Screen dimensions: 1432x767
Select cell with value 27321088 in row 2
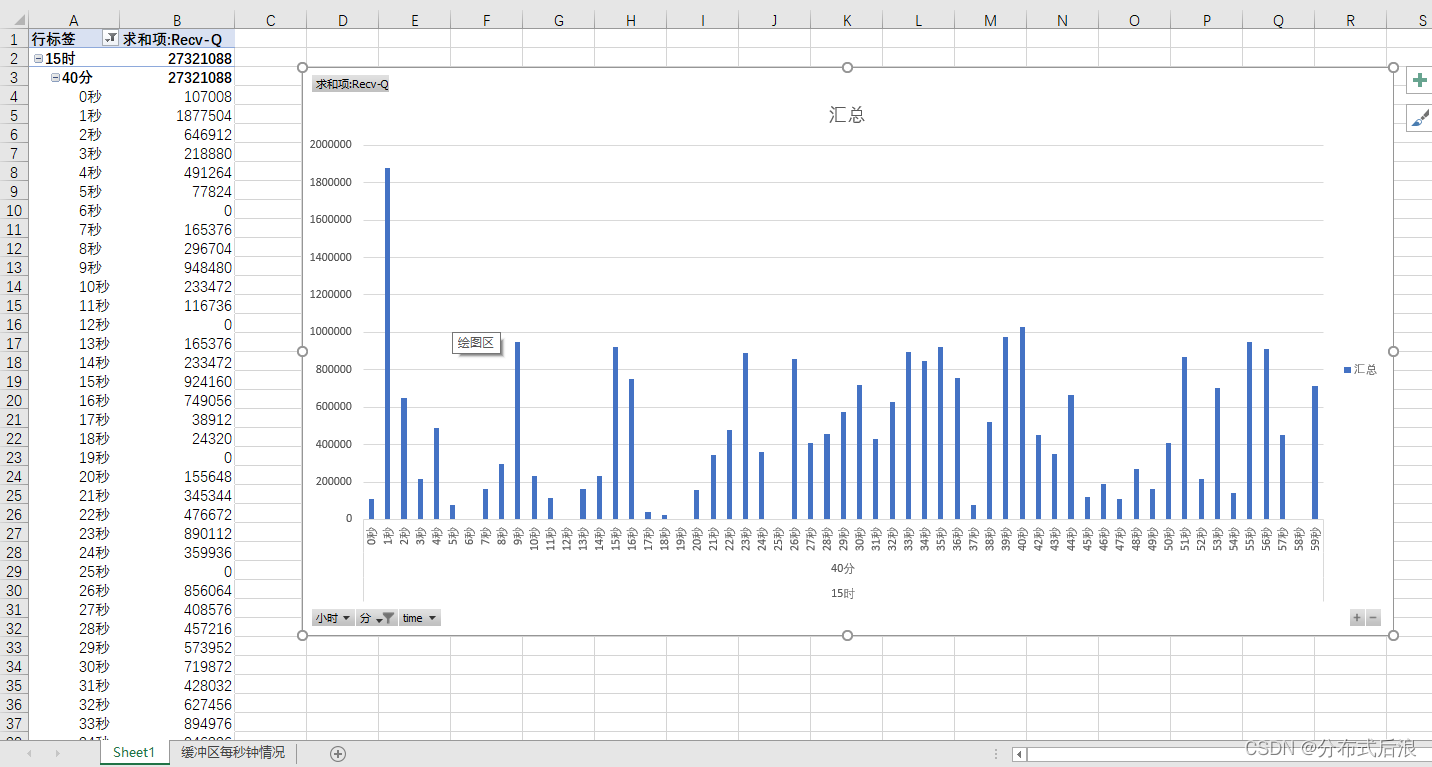coord(177,58)
